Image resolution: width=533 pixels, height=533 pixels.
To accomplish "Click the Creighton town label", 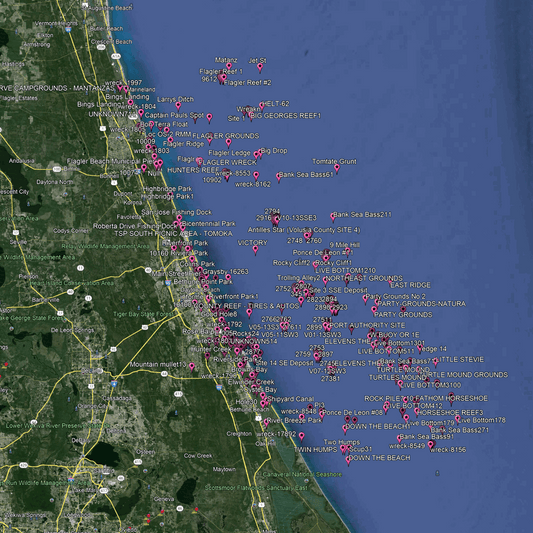I will 239,434.
